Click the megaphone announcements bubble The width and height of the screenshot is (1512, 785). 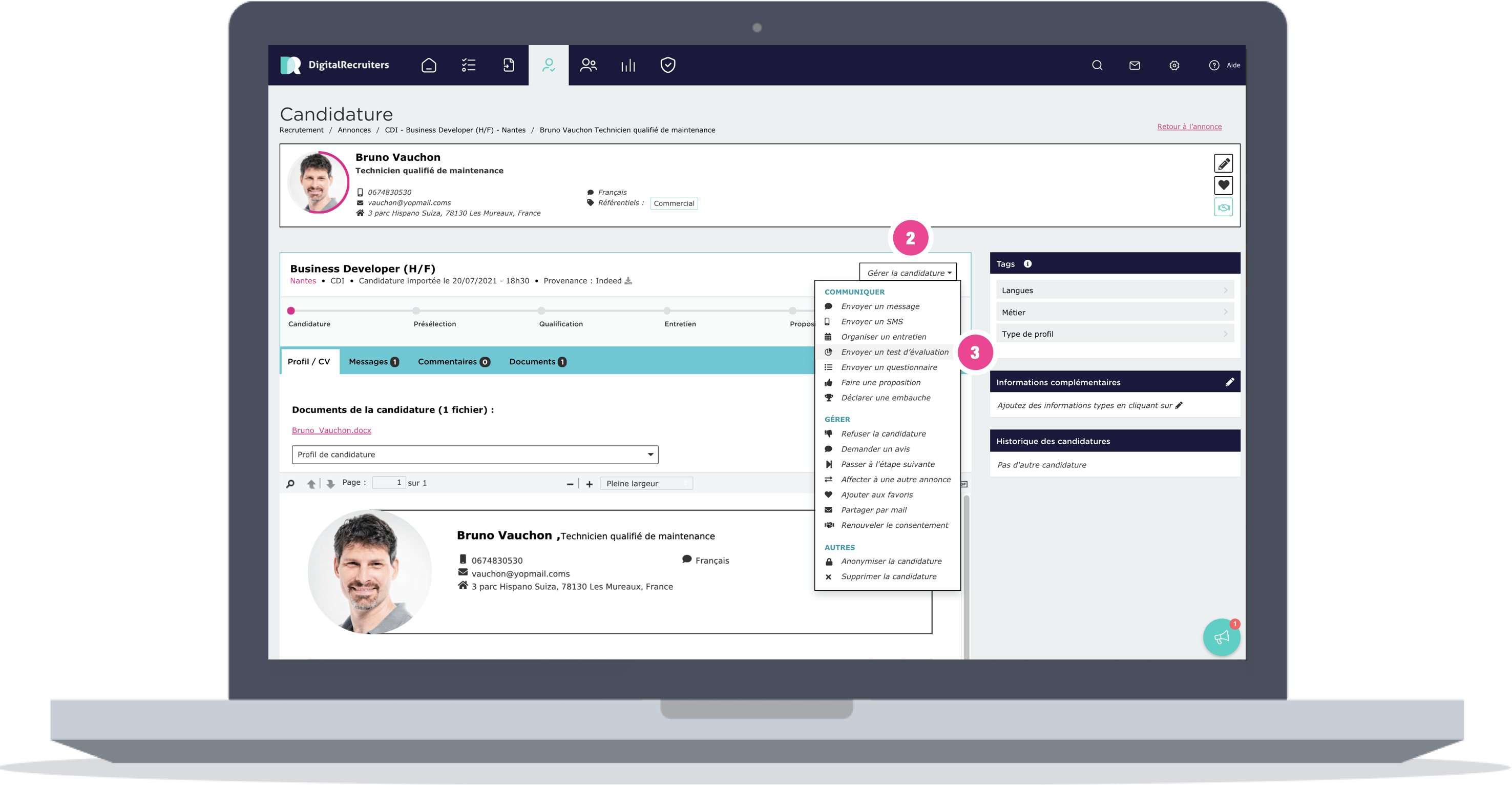coord(1221,637)
